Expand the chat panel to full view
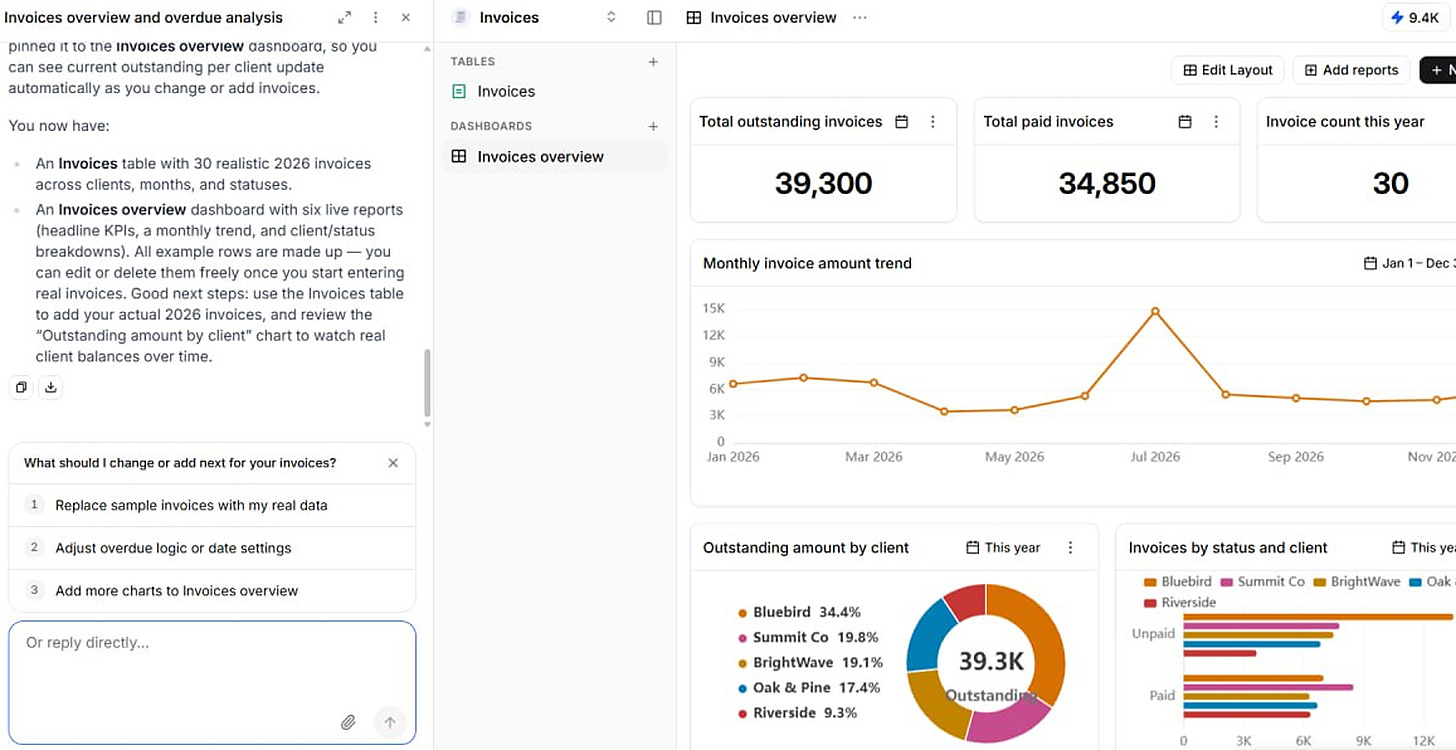The image size is (1456, 750). [x=345, y=18]
